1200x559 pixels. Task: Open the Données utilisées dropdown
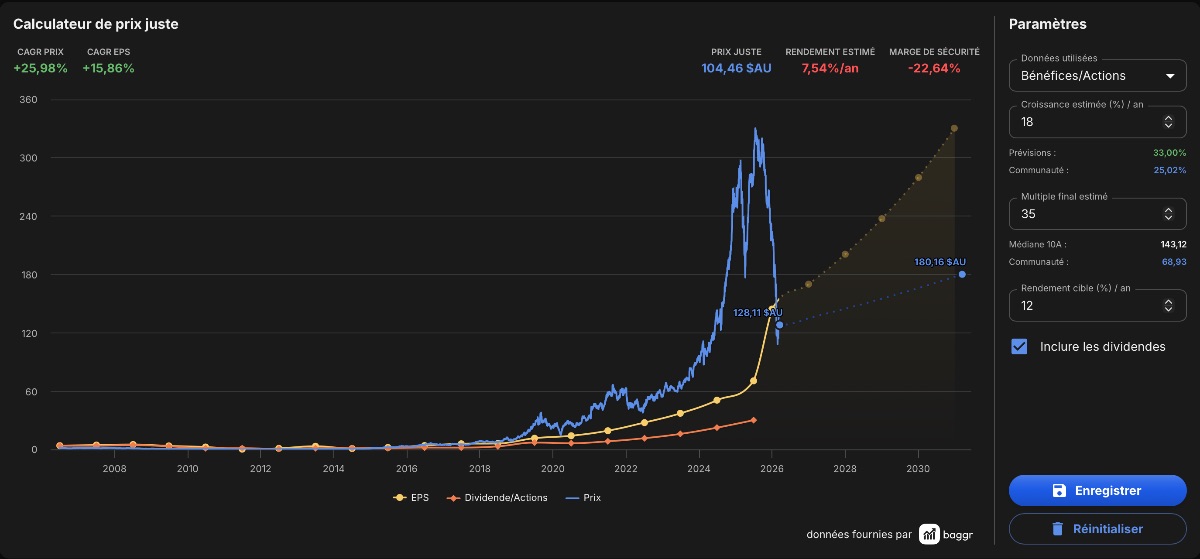click(x=1098, y=75)
